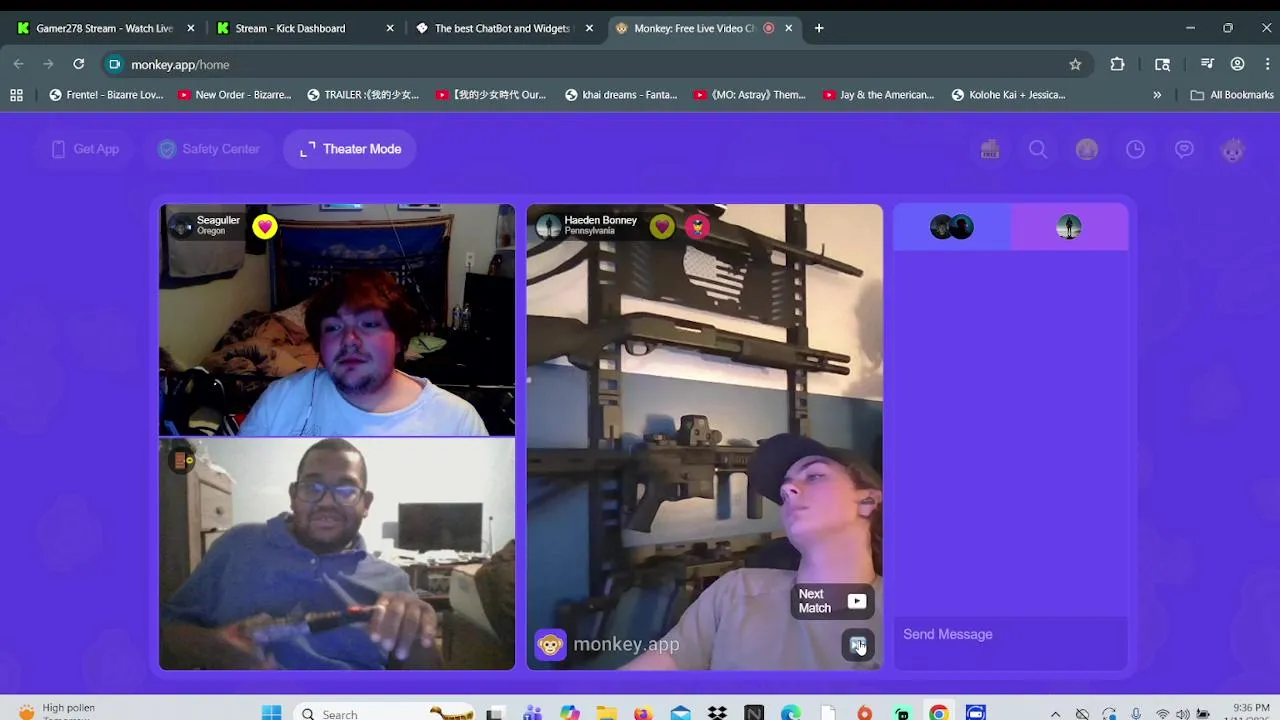Screen dimensions: 1280x720
Task: Select the pair-avatars chat tab
Action: [x=952, y=227]
